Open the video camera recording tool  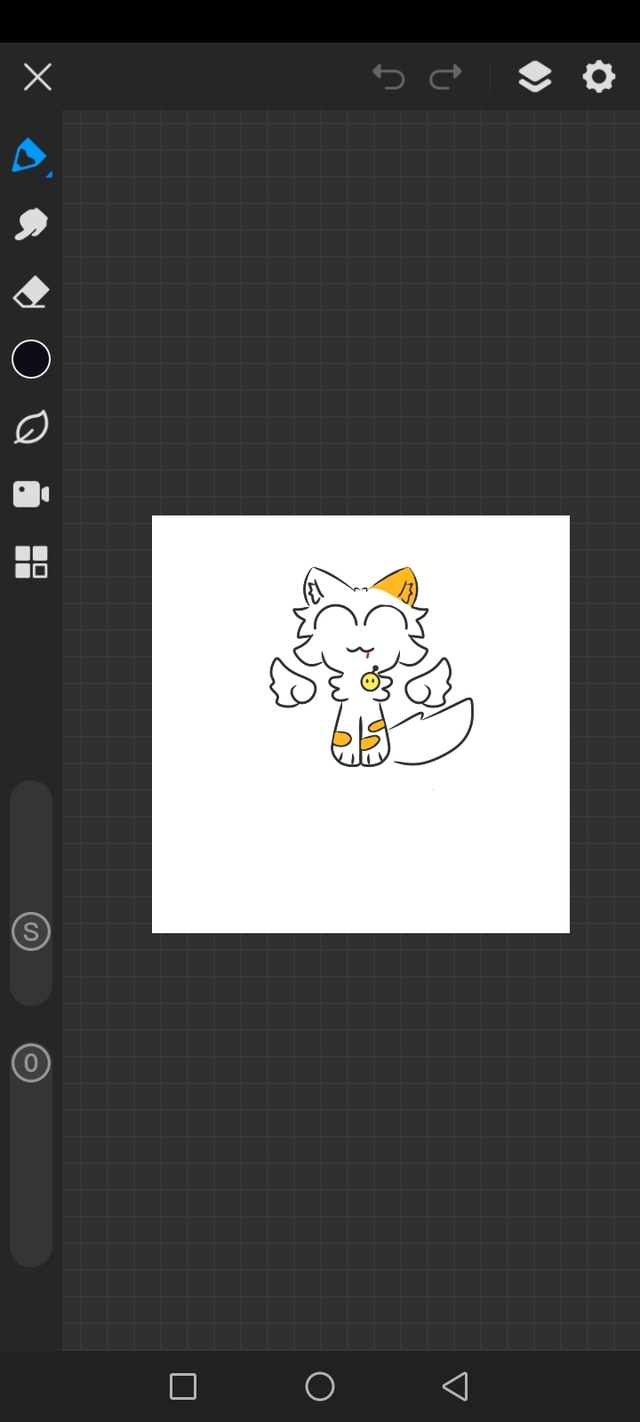point(31,495)
